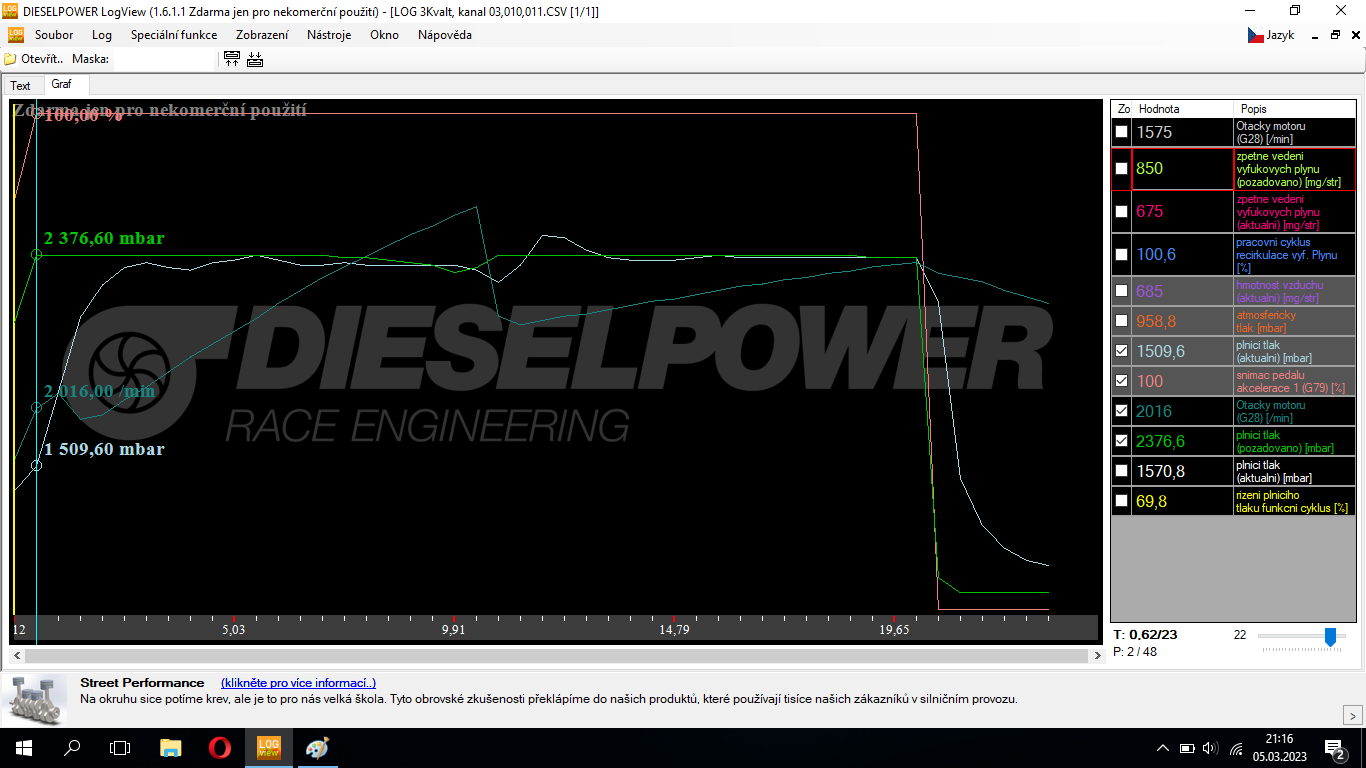Viewport: 1366px width, 768px height.
Task: Launch Opera browser from the taskbar
Action: [219, 748]
